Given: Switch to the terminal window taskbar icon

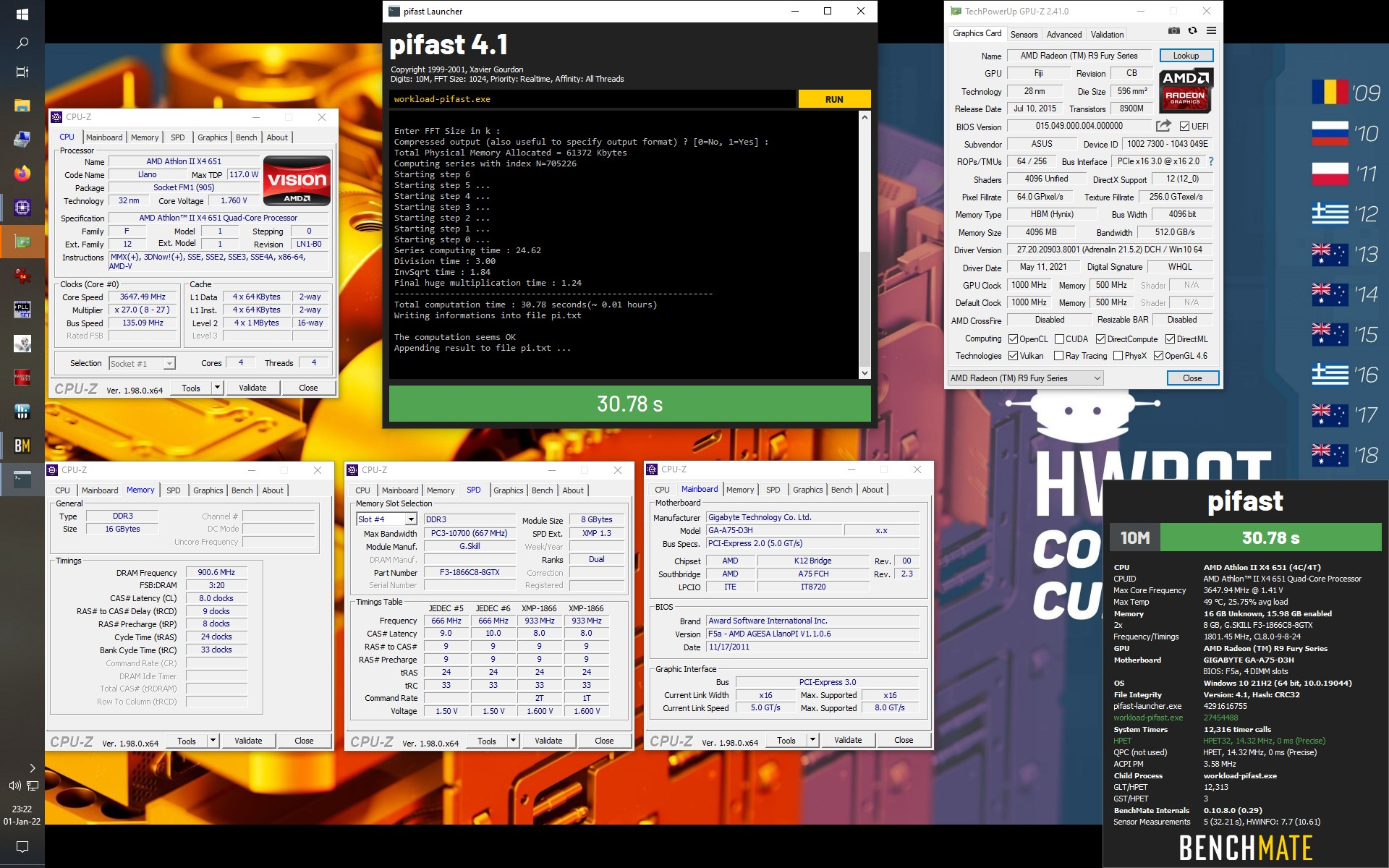Looking at the screenshot, I should click(22, 480).
